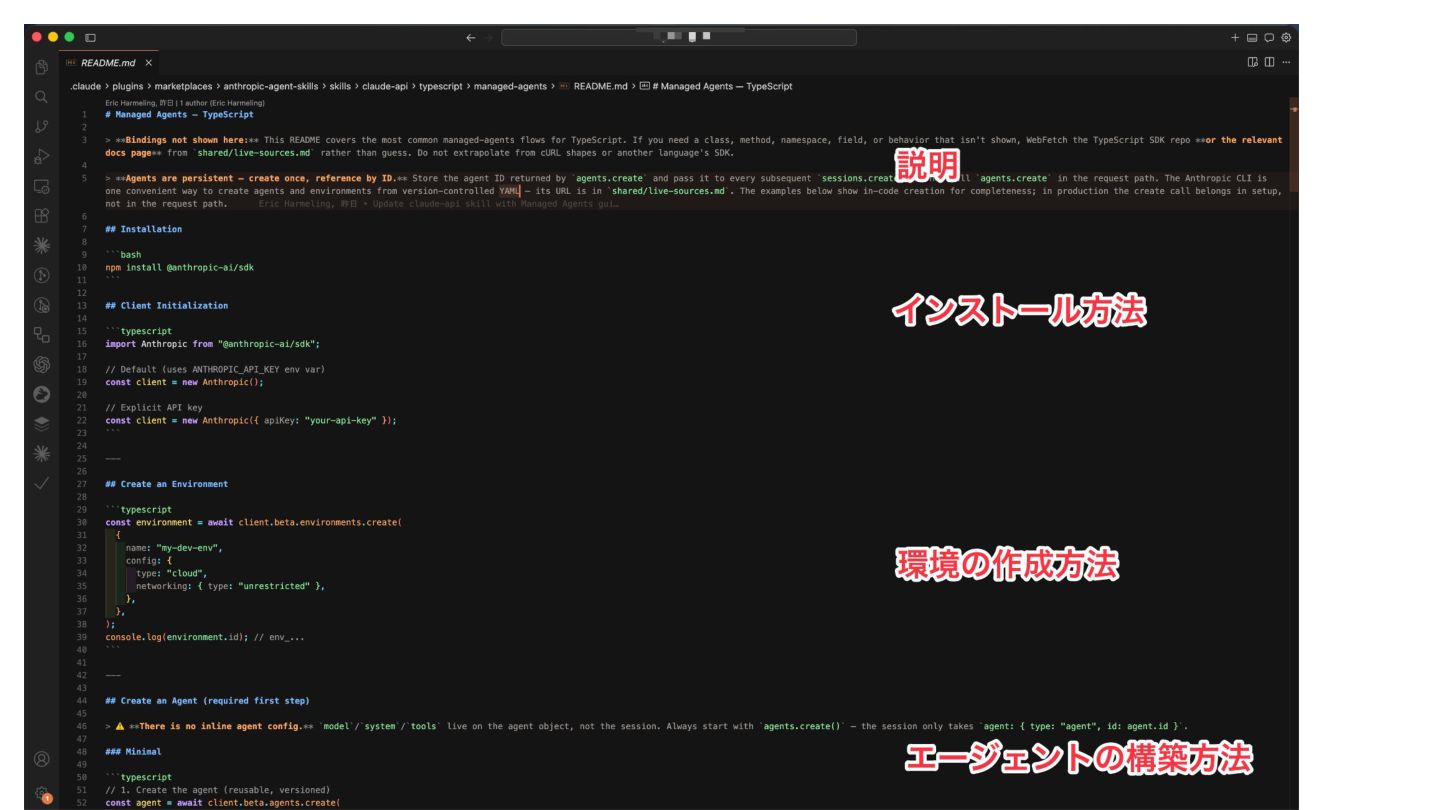The width and height of the screenshot is (1440, 810).
Task: Open the OpenAI logo icon in the activity bar
Action: [x=42, y=364]
